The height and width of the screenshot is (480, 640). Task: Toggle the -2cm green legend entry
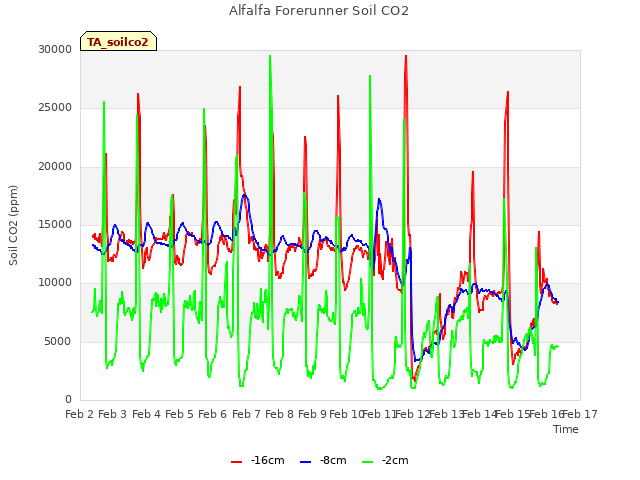[385, 460]
